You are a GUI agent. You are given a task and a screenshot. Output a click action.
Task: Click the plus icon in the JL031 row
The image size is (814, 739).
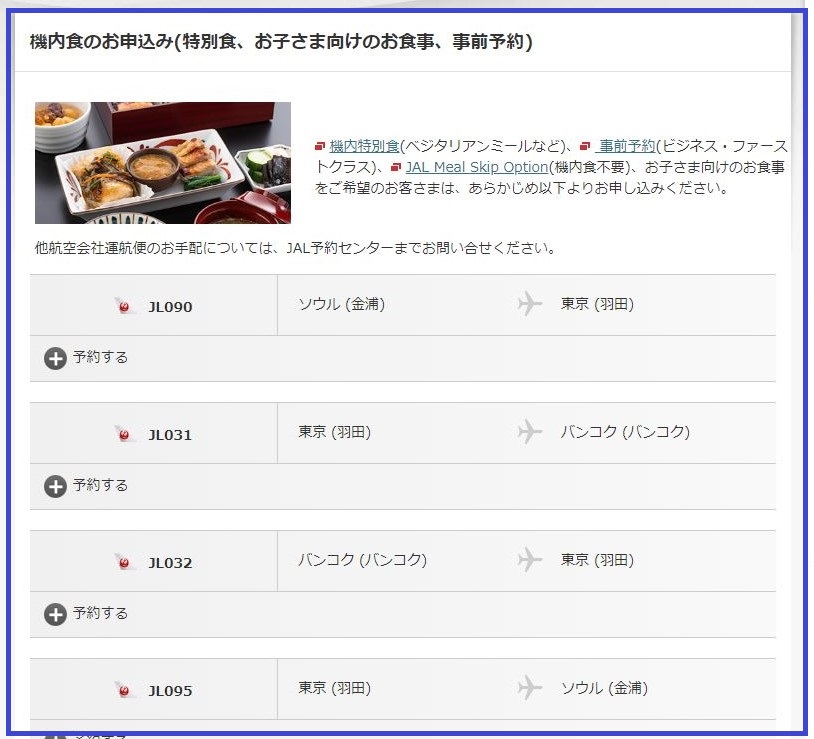click(x=55, y=487)
